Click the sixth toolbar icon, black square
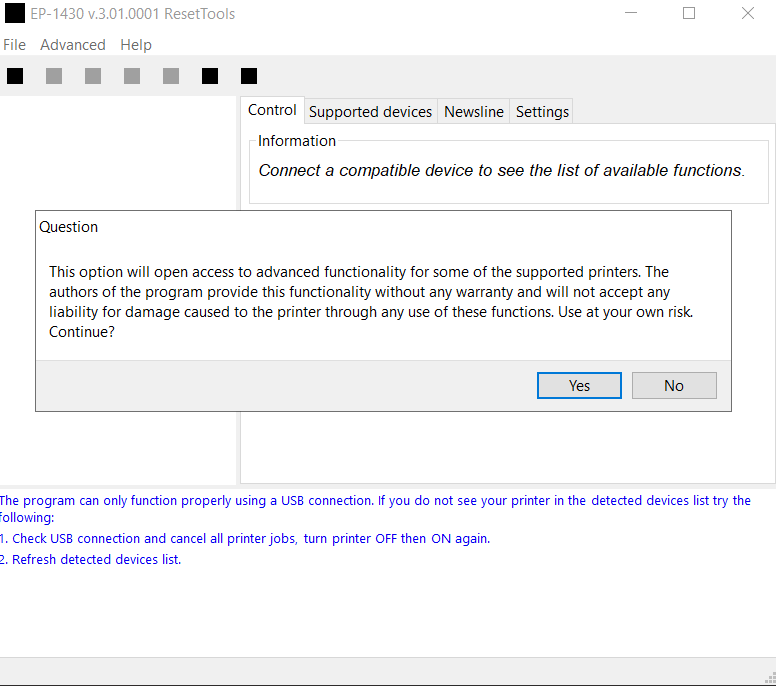 click(x=210, y=76)
